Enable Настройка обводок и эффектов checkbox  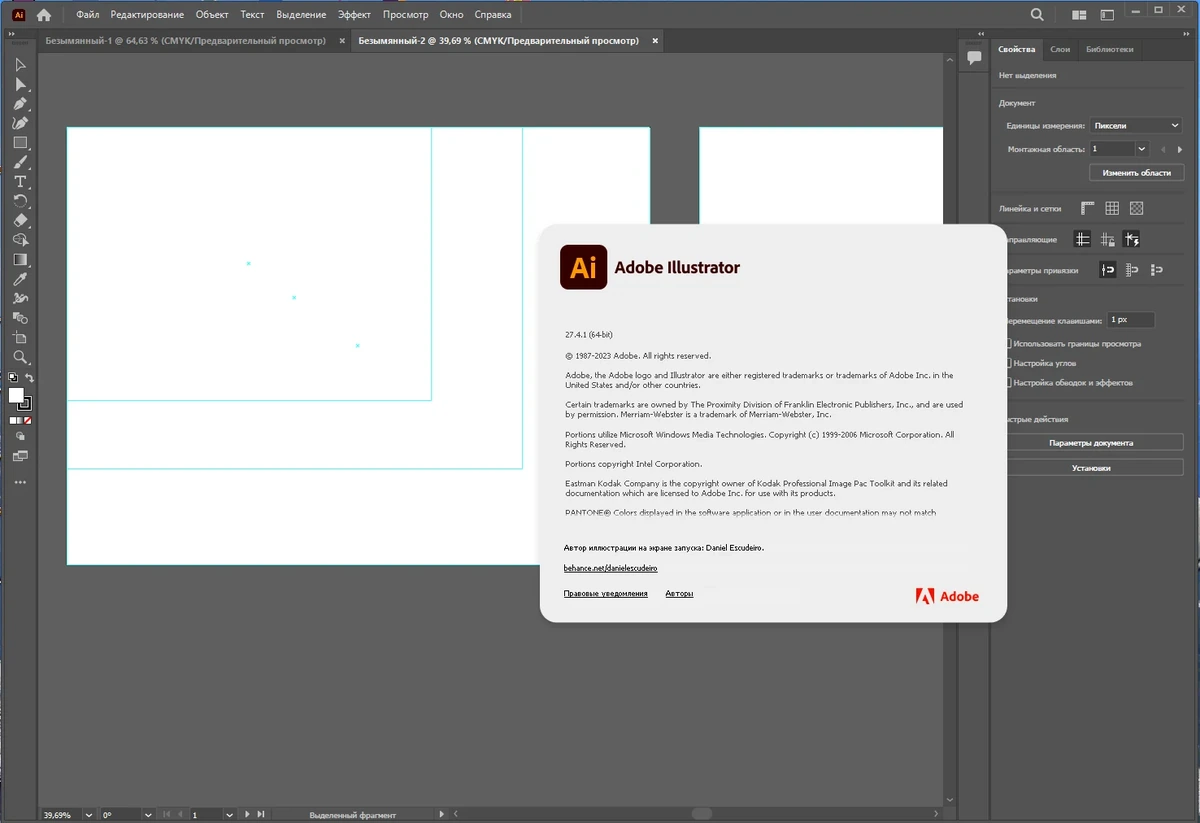coord(1008,382)
